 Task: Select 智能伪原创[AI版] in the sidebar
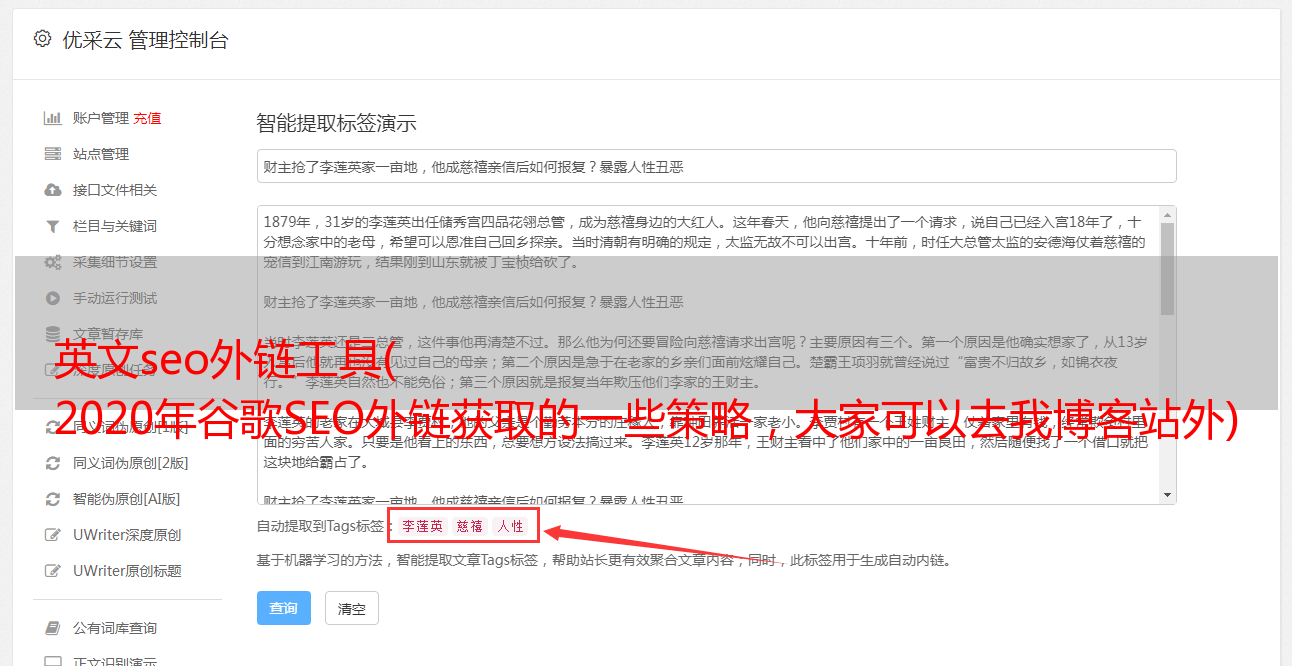tap(127, 499)
